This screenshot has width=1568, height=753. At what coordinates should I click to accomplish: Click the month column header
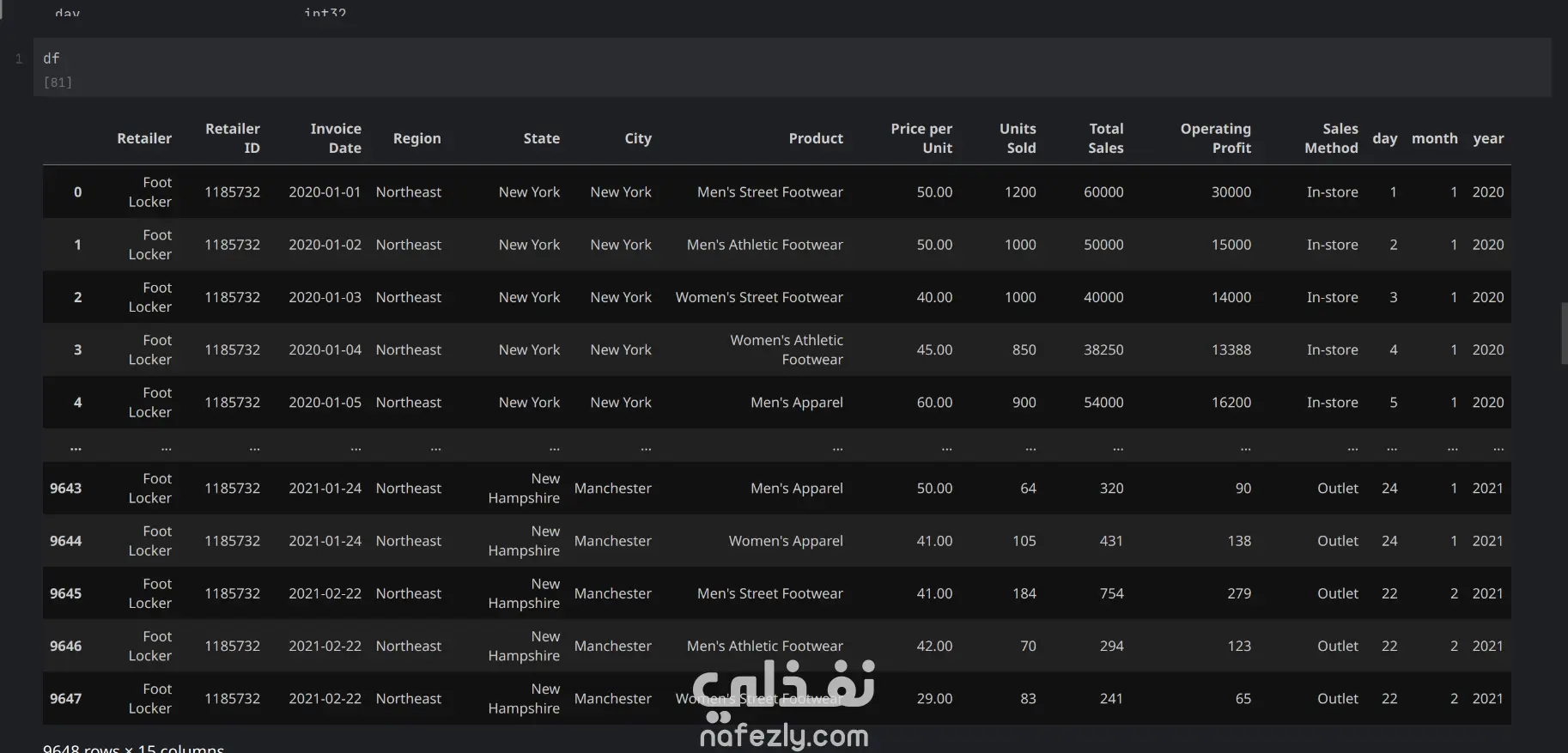(1434, 138)
